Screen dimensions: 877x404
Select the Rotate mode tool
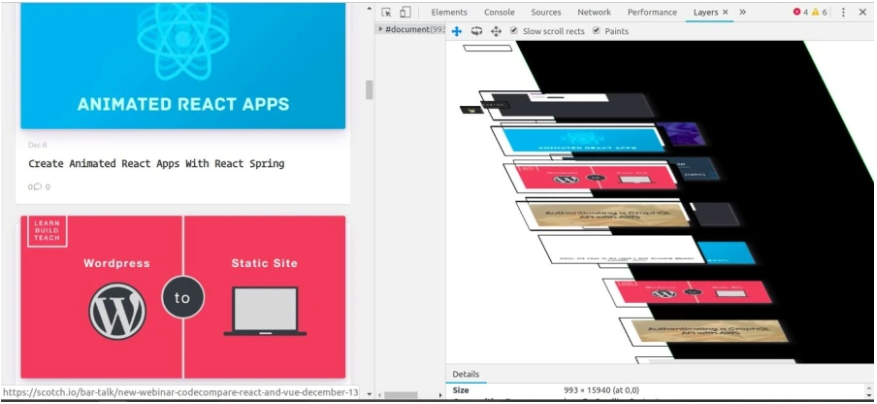[x=477, y=31]
